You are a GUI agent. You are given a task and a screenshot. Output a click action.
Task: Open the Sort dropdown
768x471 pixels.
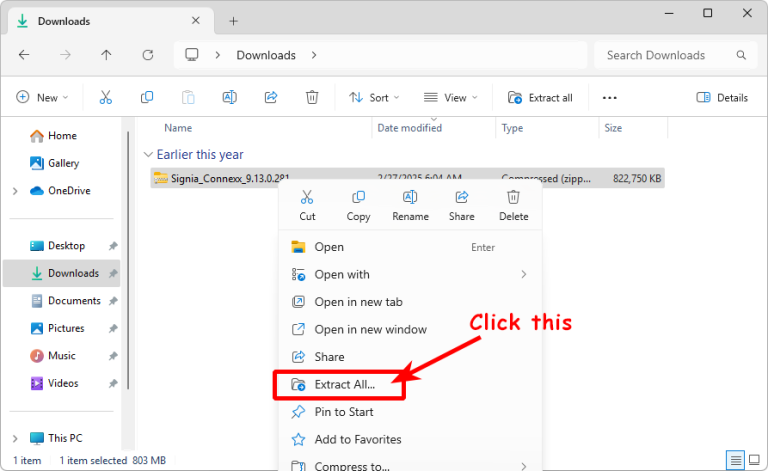[373, 97]
